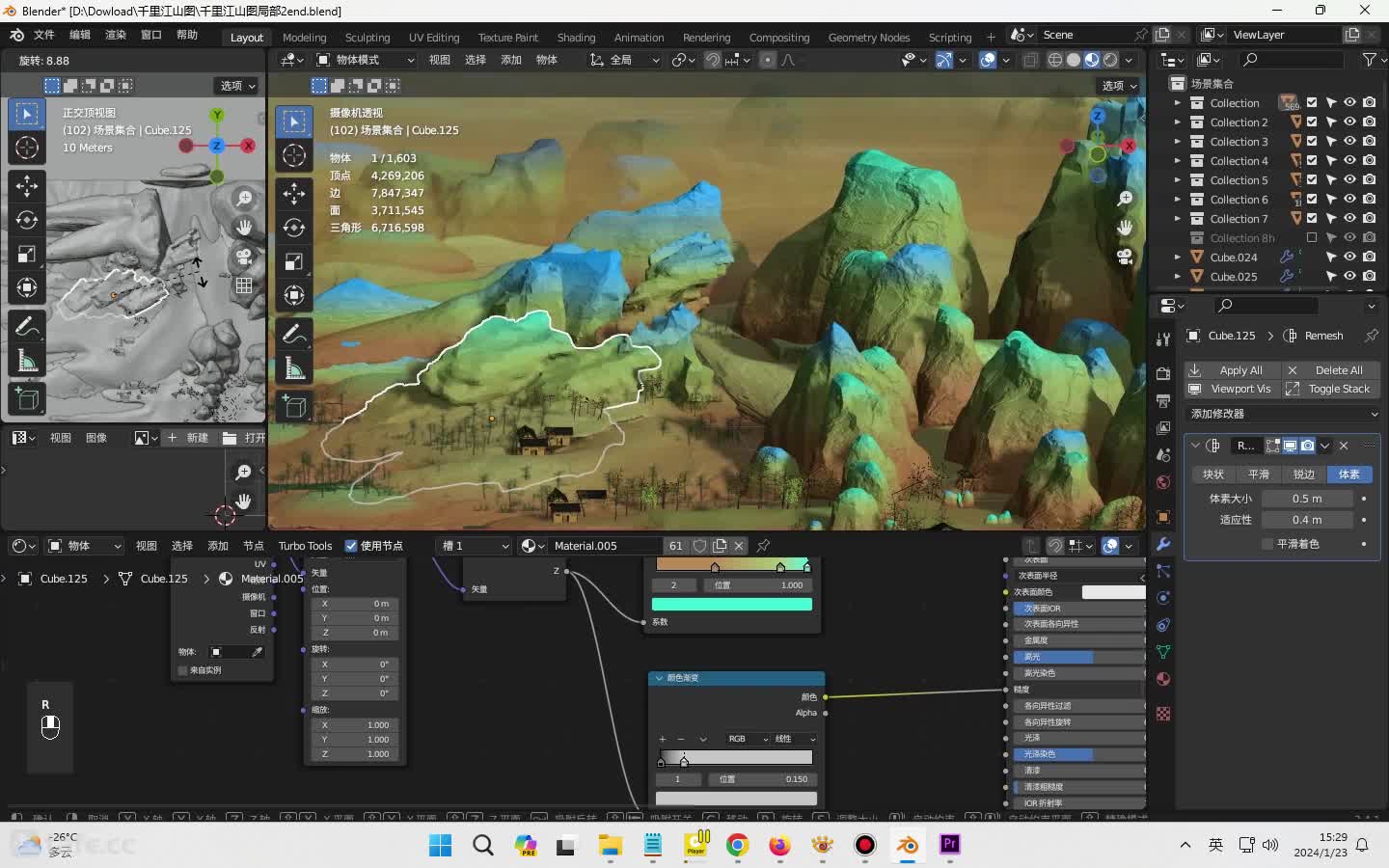Click the Apply All button
This screenshot has height=868, width=1389.
pyautogui.click(x=1232, y=370)
